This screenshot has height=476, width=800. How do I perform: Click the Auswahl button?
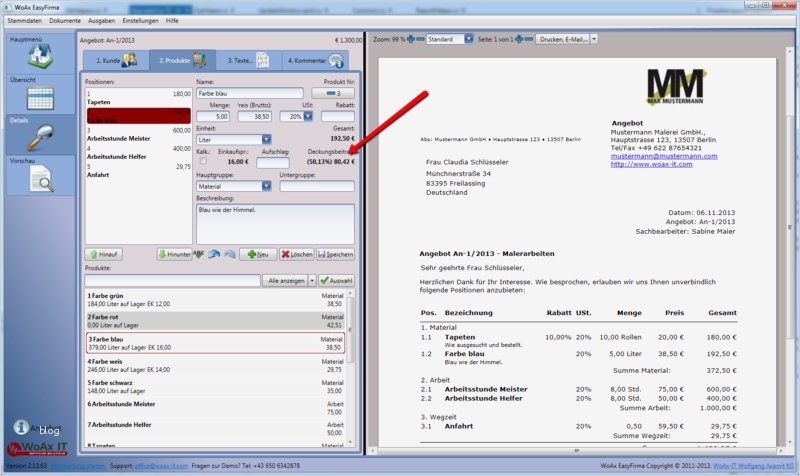(336, 281)
